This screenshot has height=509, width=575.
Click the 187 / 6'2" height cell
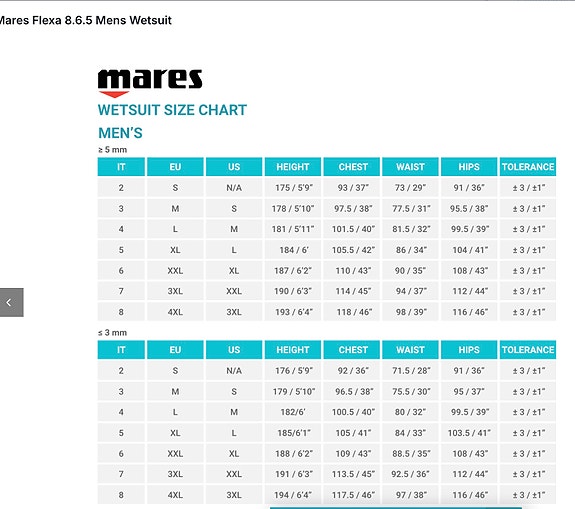pos(293,271)
